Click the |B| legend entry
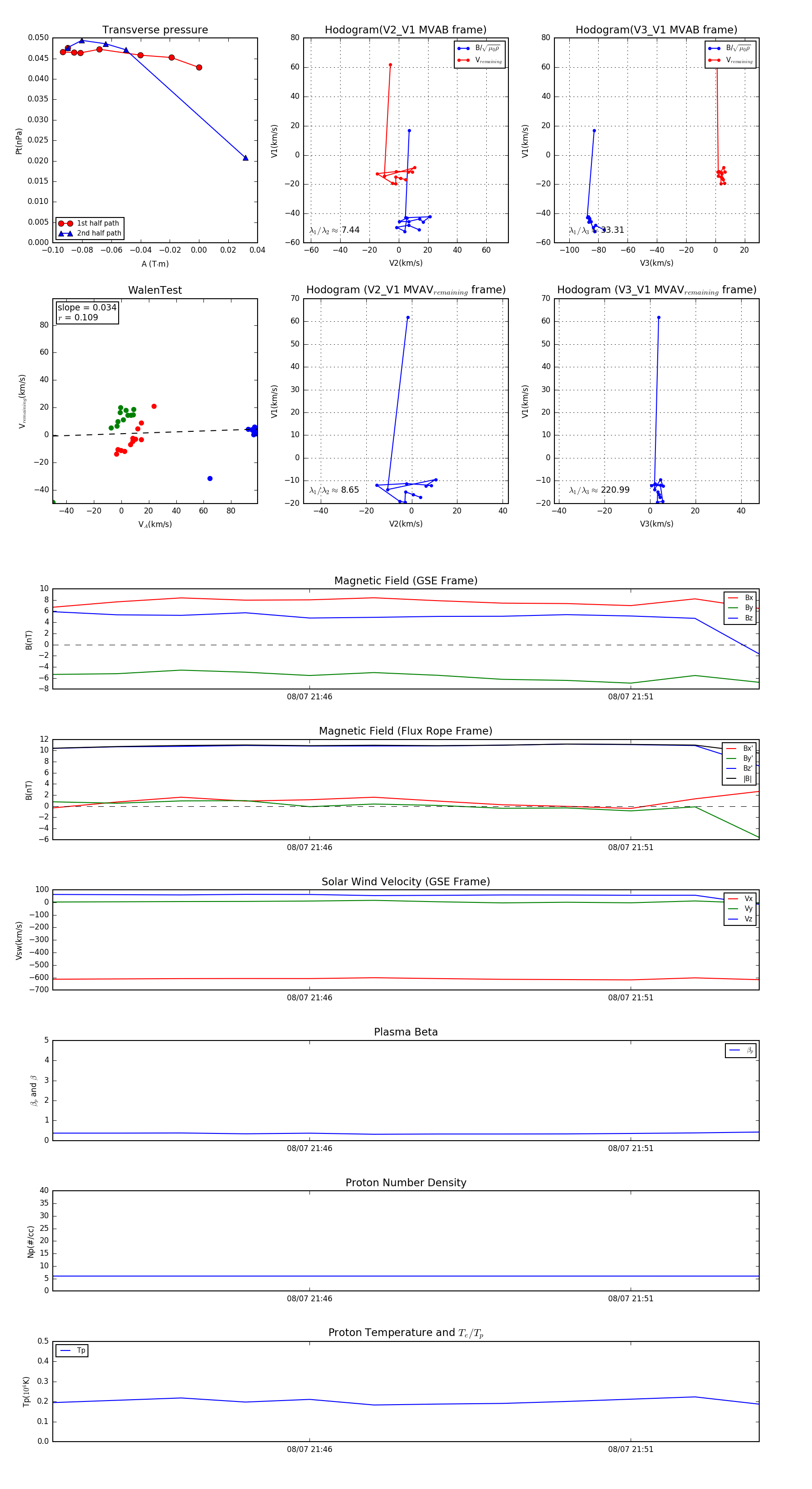The width and height of the screenshot is (812, 1489). point(739,779)
